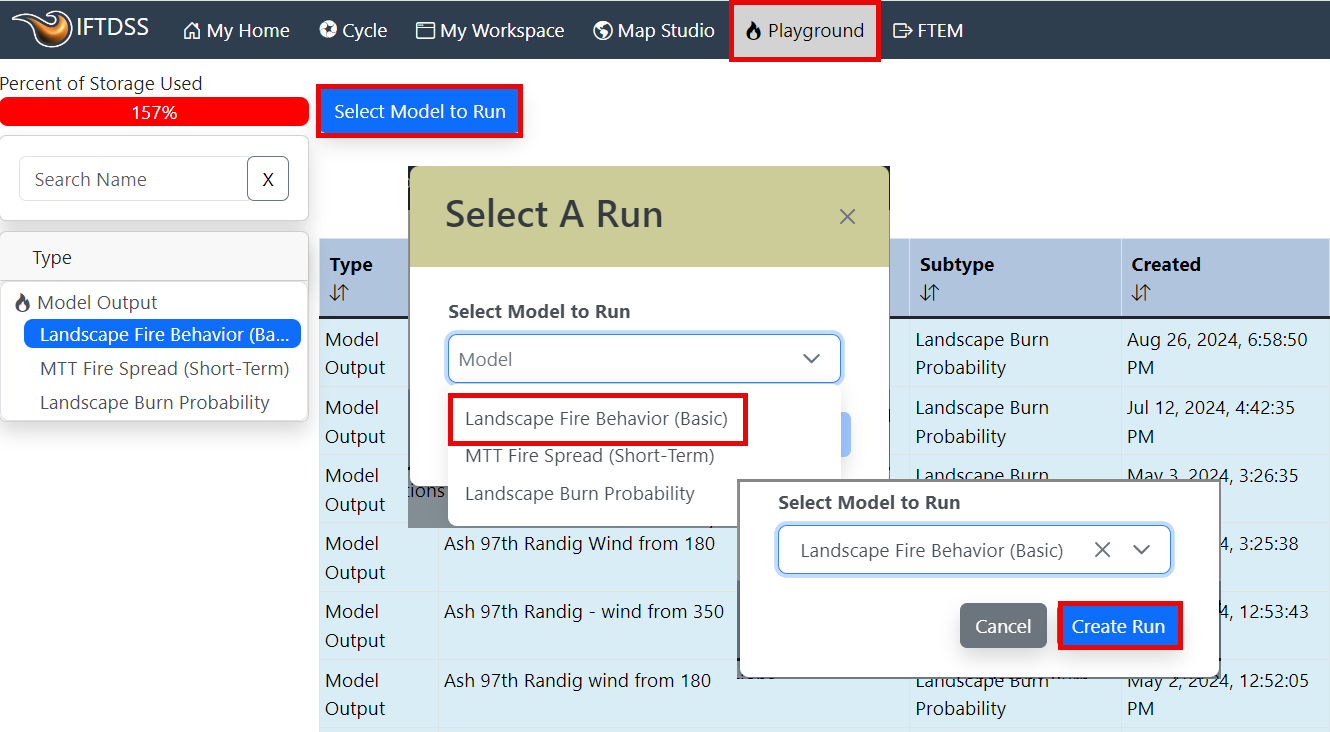Filter by Landscape Fire Behavior in Type sidebar

pos(162,335)
